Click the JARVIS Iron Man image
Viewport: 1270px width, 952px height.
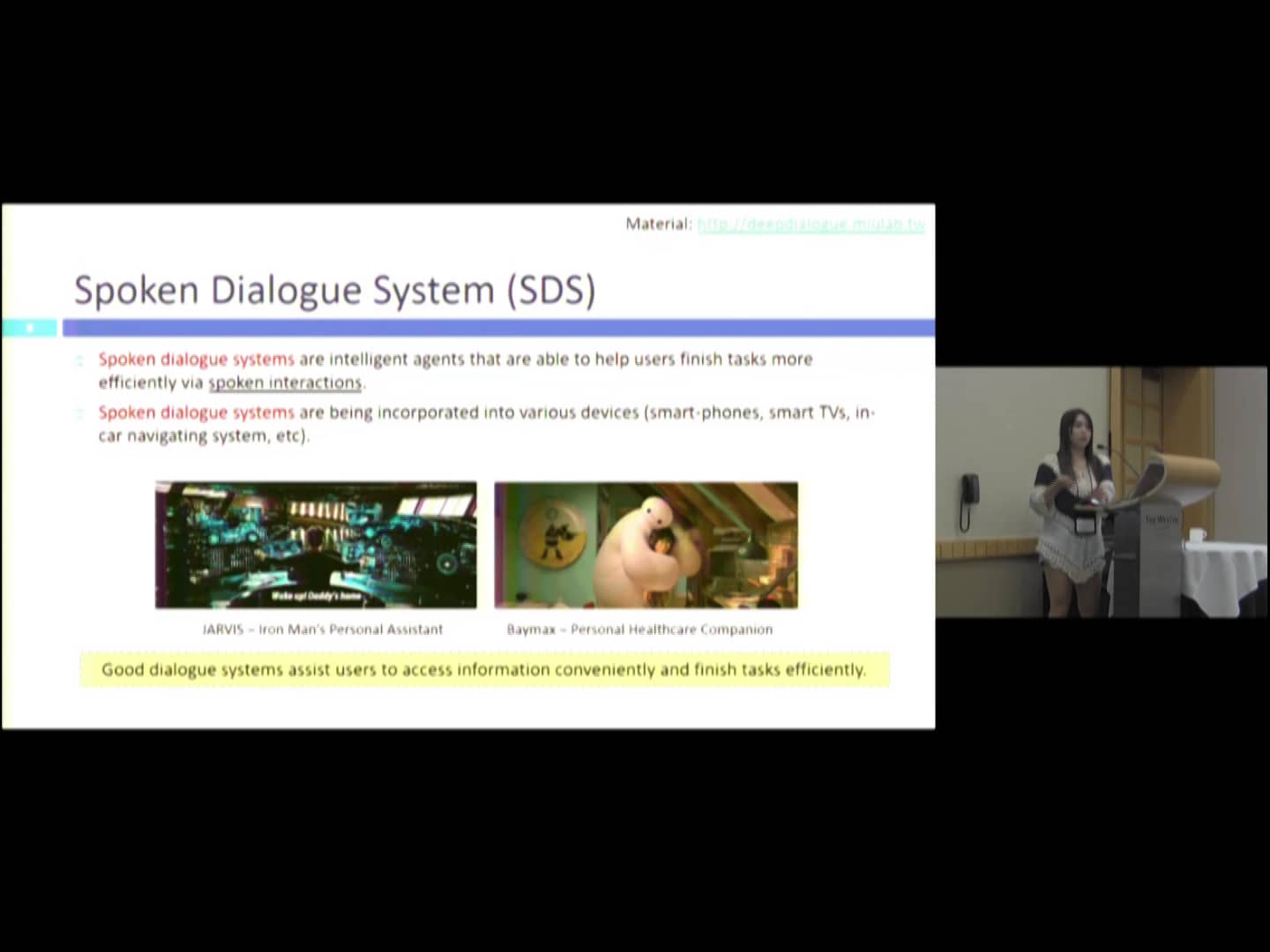pos(316,545)
